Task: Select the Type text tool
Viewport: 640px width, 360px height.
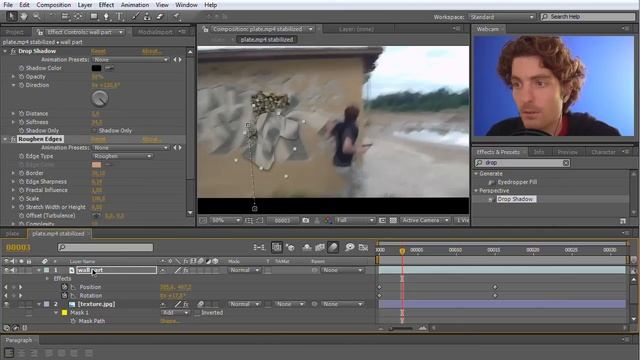Action: point(120,17)
